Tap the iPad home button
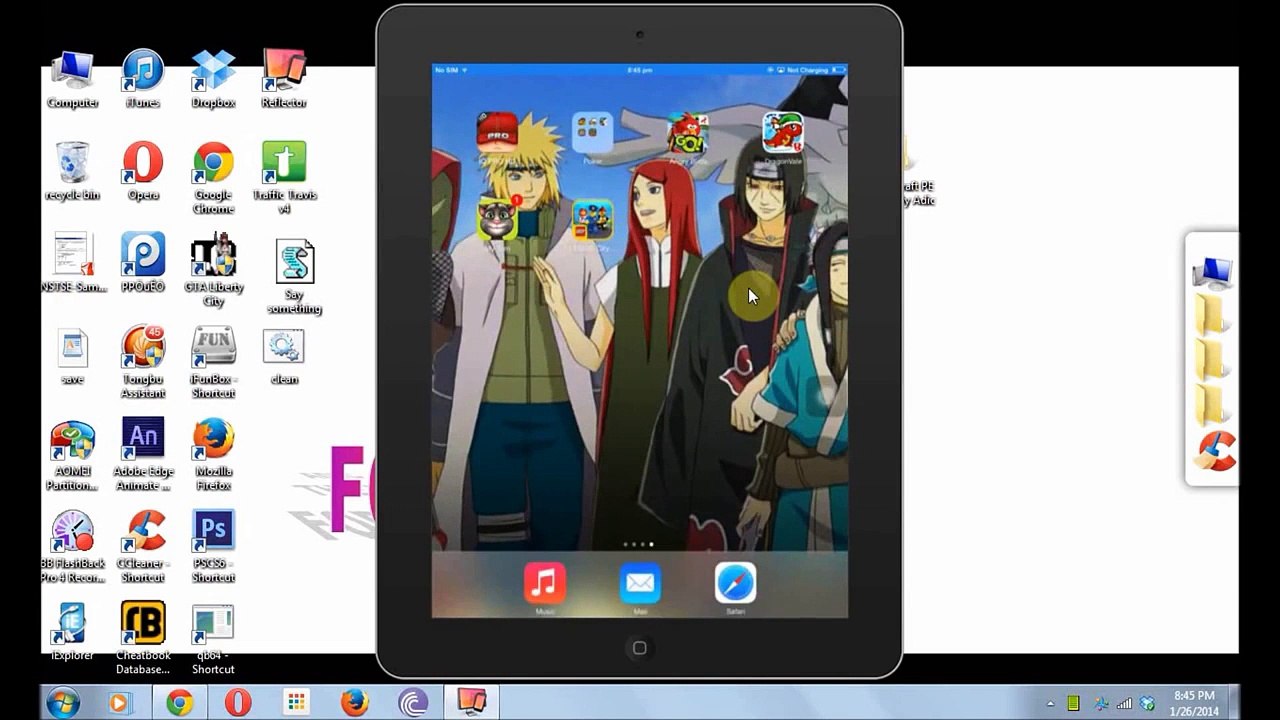 click(x=640, y=648)
